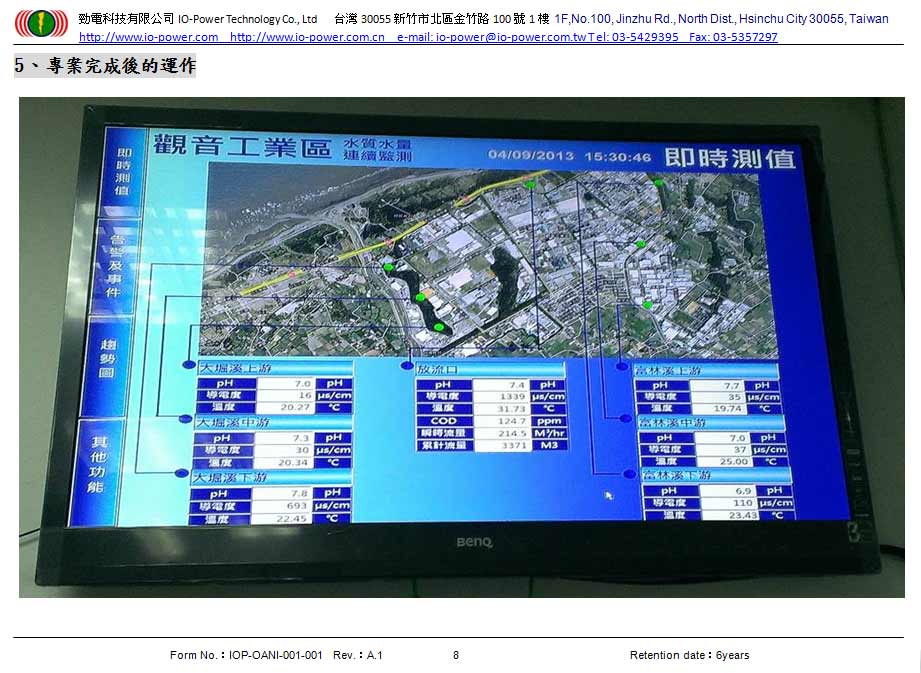This screenshot has width=921, height=673.
Task: Click the IO-Power company logo
Action: pos(40,22)
